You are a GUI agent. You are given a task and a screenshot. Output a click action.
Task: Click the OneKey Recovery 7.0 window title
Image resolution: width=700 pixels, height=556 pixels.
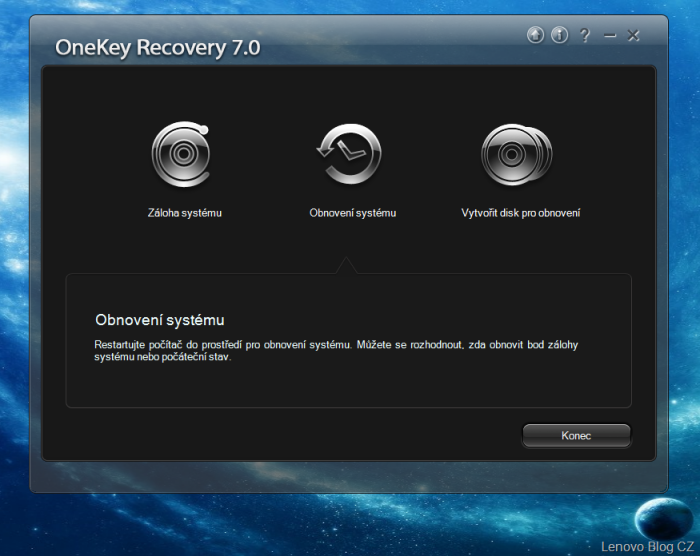tap(158, 46)
